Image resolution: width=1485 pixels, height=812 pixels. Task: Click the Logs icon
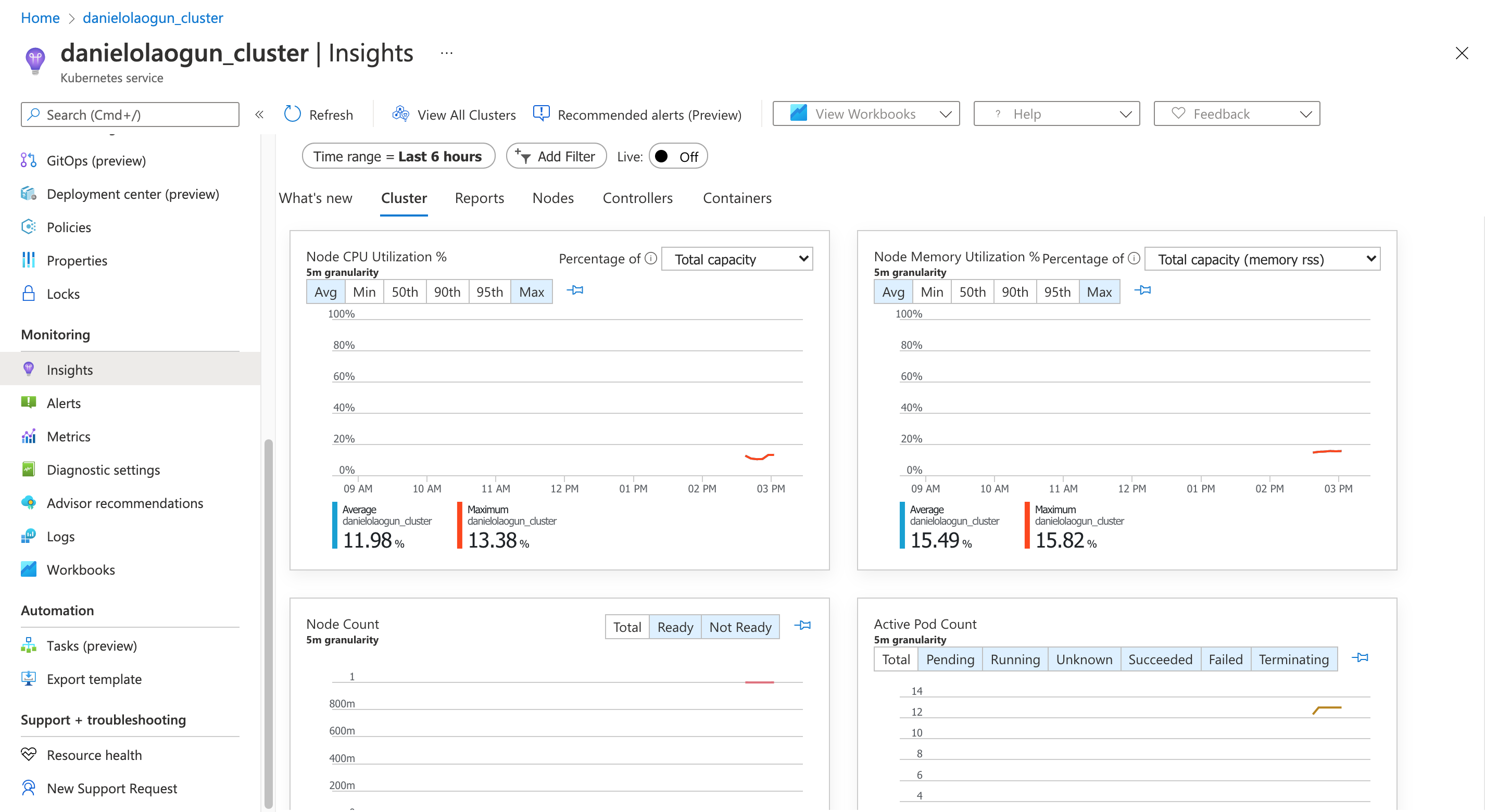[28, 537]
